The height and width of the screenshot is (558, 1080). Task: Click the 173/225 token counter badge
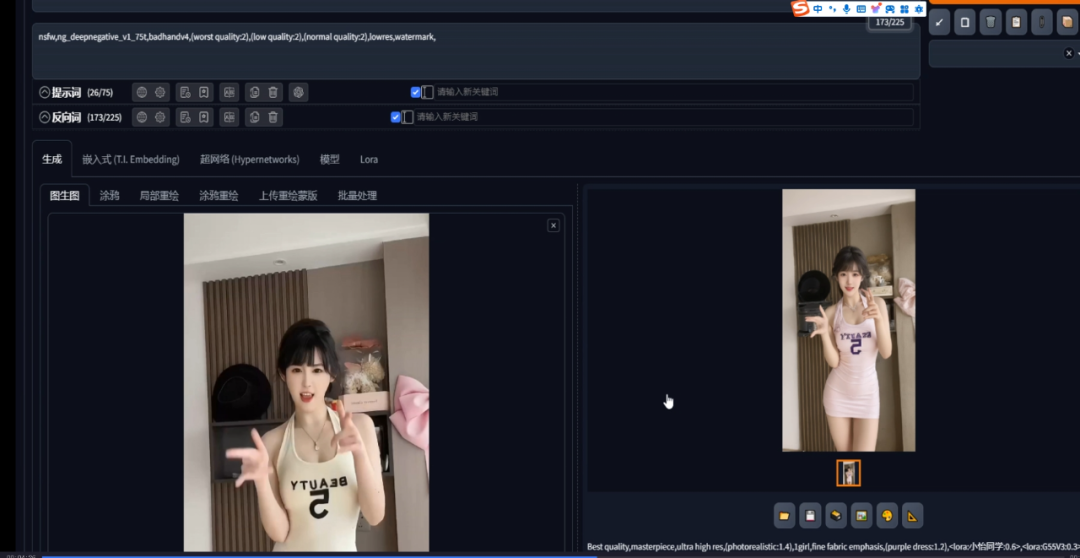(890, 22)
